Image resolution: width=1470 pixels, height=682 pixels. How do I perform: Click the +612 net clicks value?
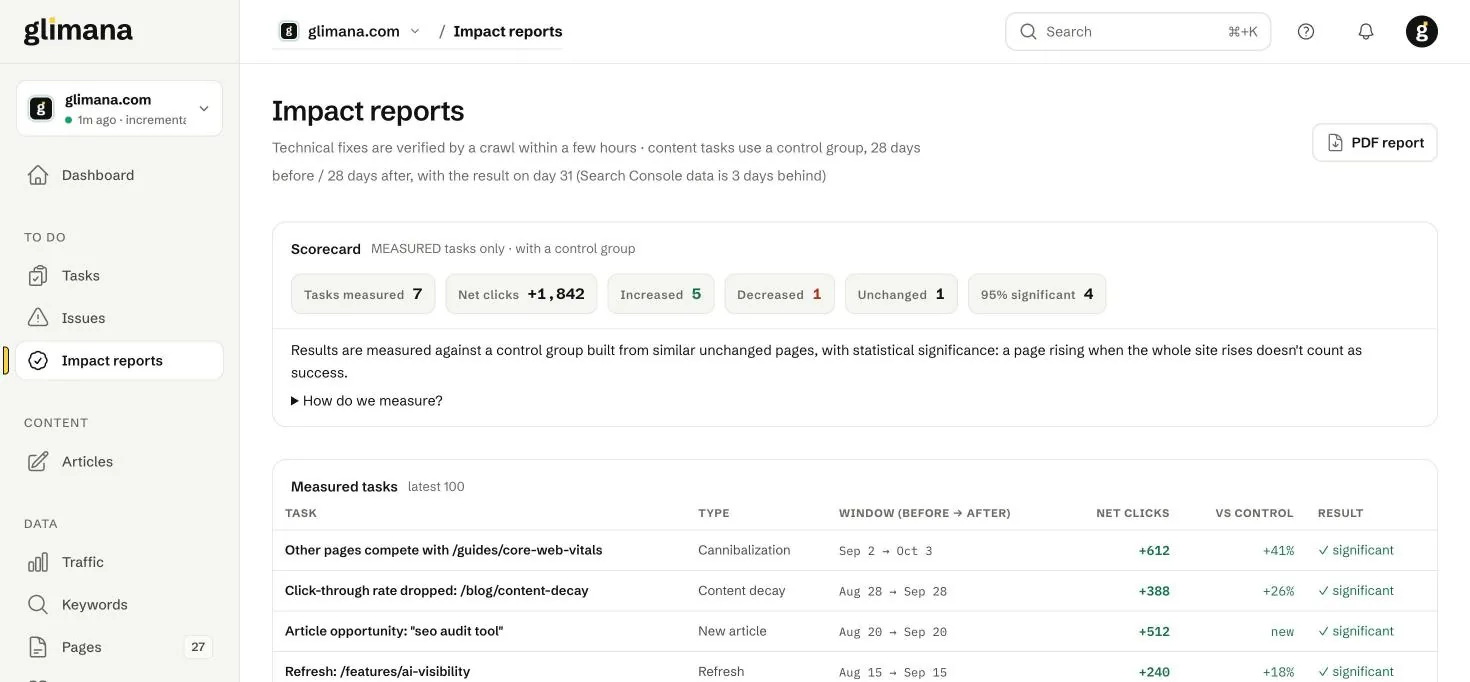click(x=1154, y=550)
